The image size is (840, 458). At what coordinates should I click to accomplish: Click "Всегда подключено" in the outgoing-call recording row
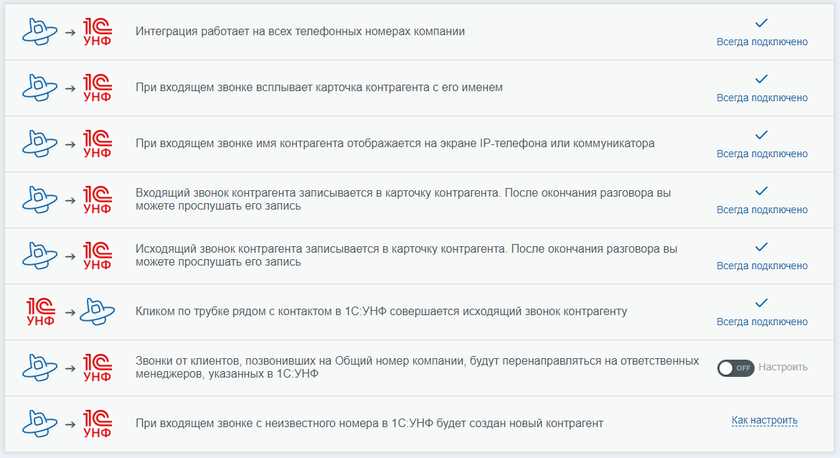click(761, 266)
